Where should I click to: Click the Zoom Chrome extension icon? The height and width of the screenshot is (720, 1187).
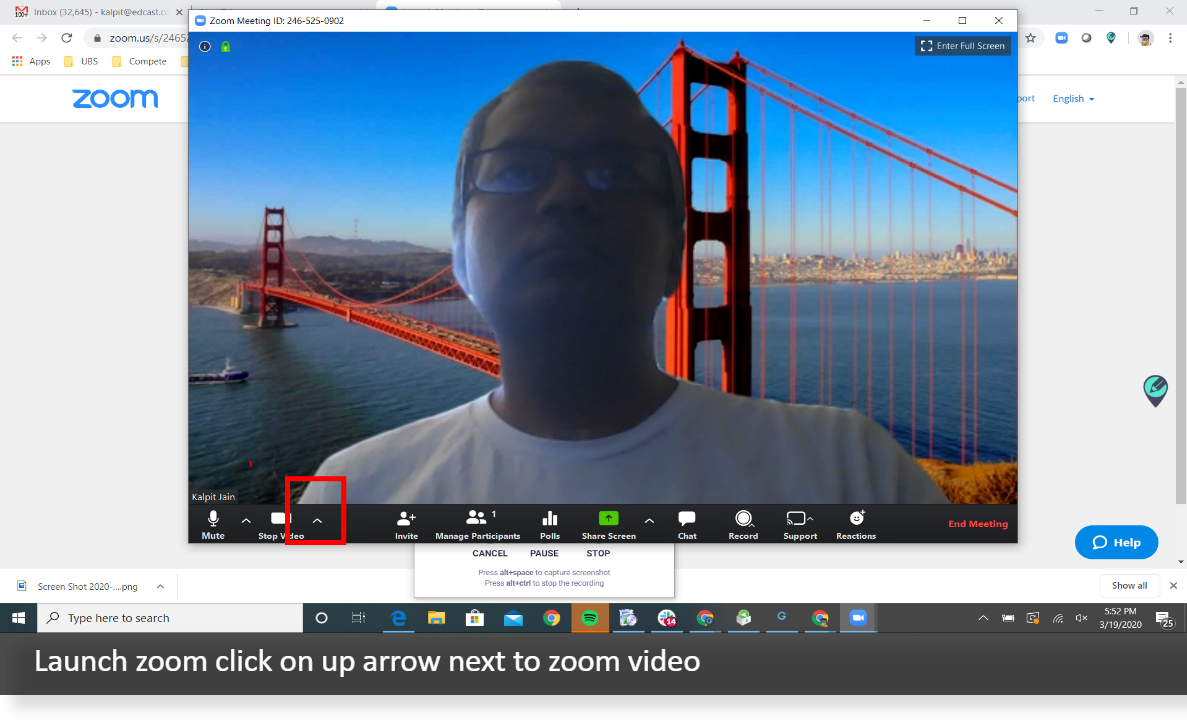click(x=1061, y=38)
